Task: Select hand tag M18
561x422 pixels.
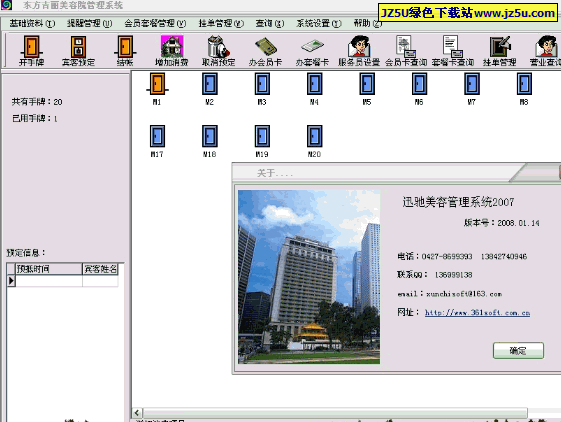Action: tap(210, 141)
